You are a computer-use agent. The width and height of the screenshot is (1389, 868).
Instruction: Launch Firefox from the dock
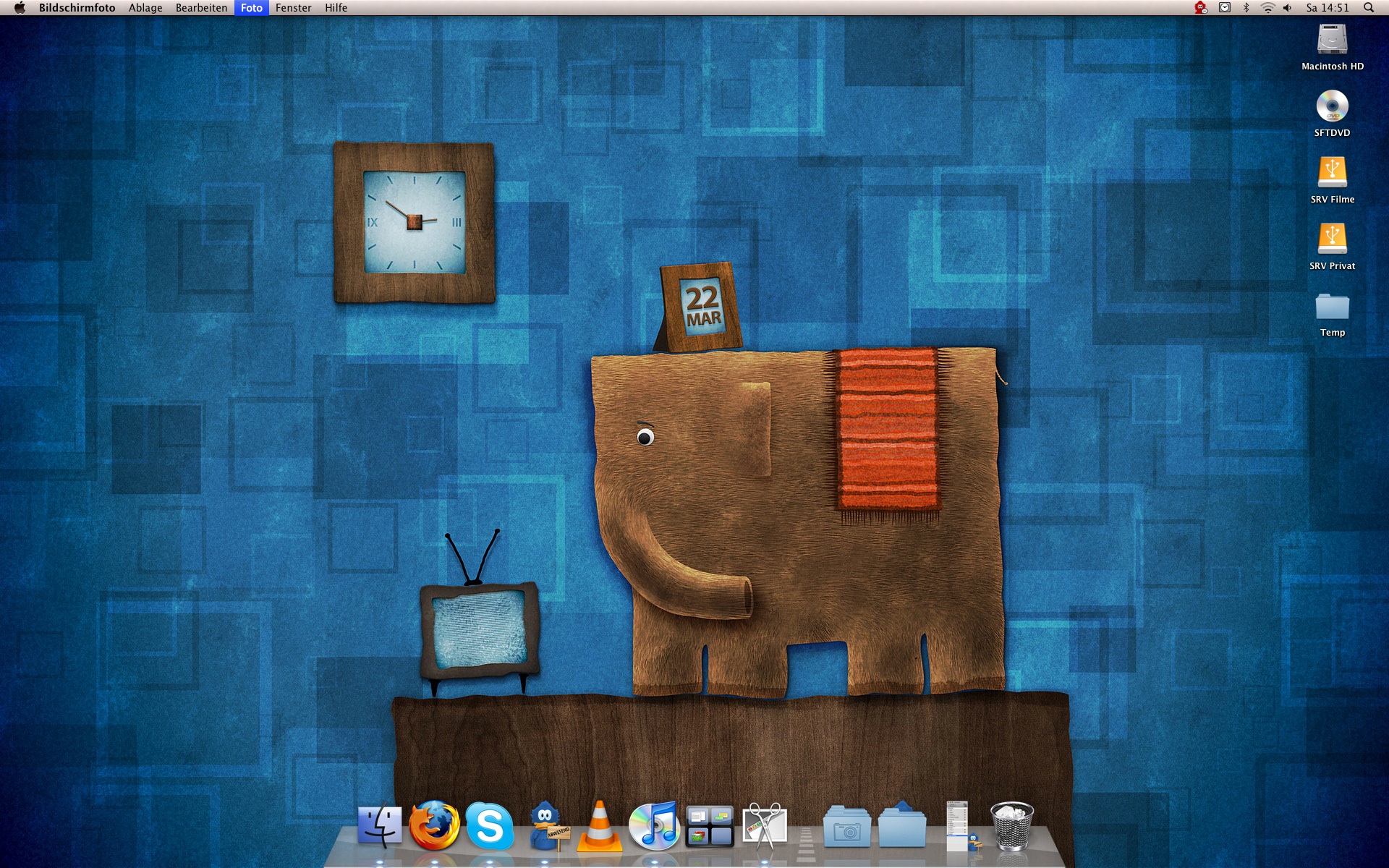(434, 826)
